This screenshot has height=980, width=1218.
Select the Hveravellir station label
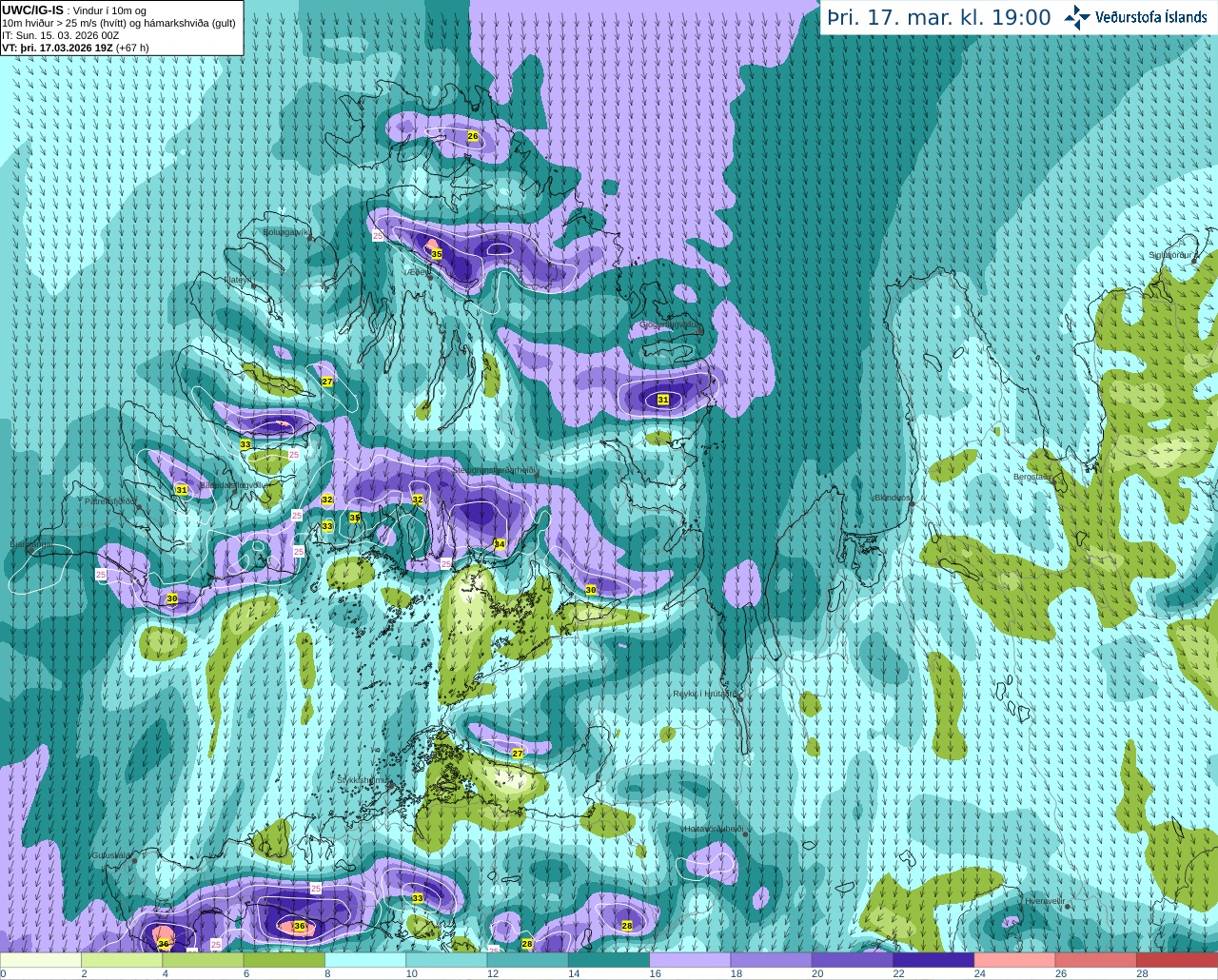click(x=1044, y=900)
